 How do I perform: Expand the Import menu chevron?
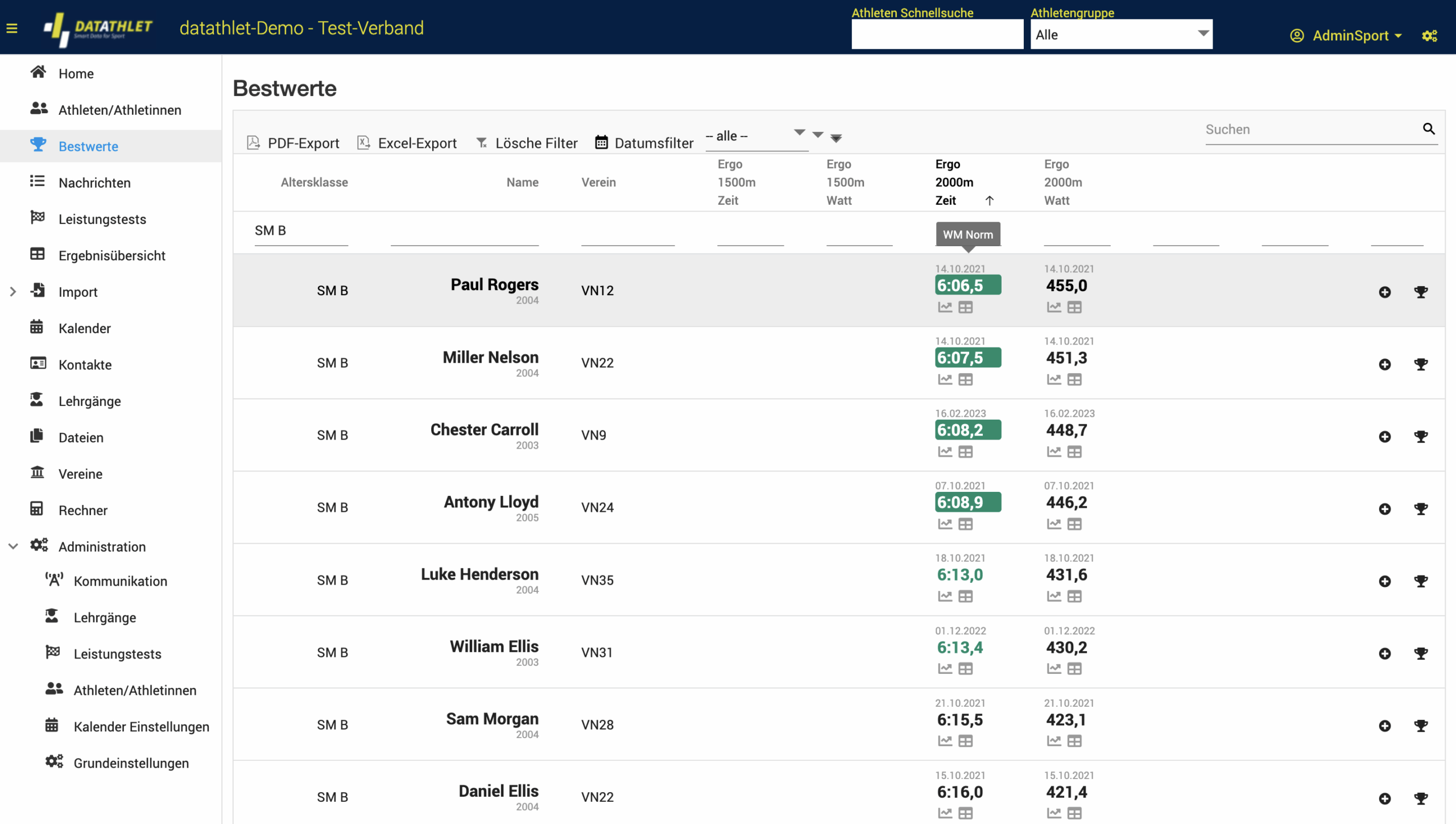pyautogui.click(x=13, y=292)
